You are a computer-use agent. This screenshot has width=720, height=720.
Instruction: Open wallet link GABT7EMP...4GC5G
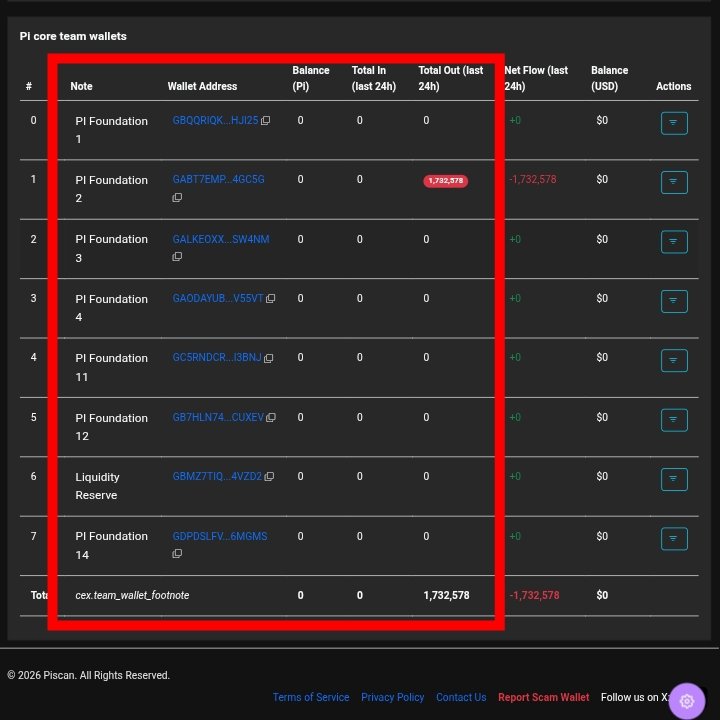click(x=219, y=180)
